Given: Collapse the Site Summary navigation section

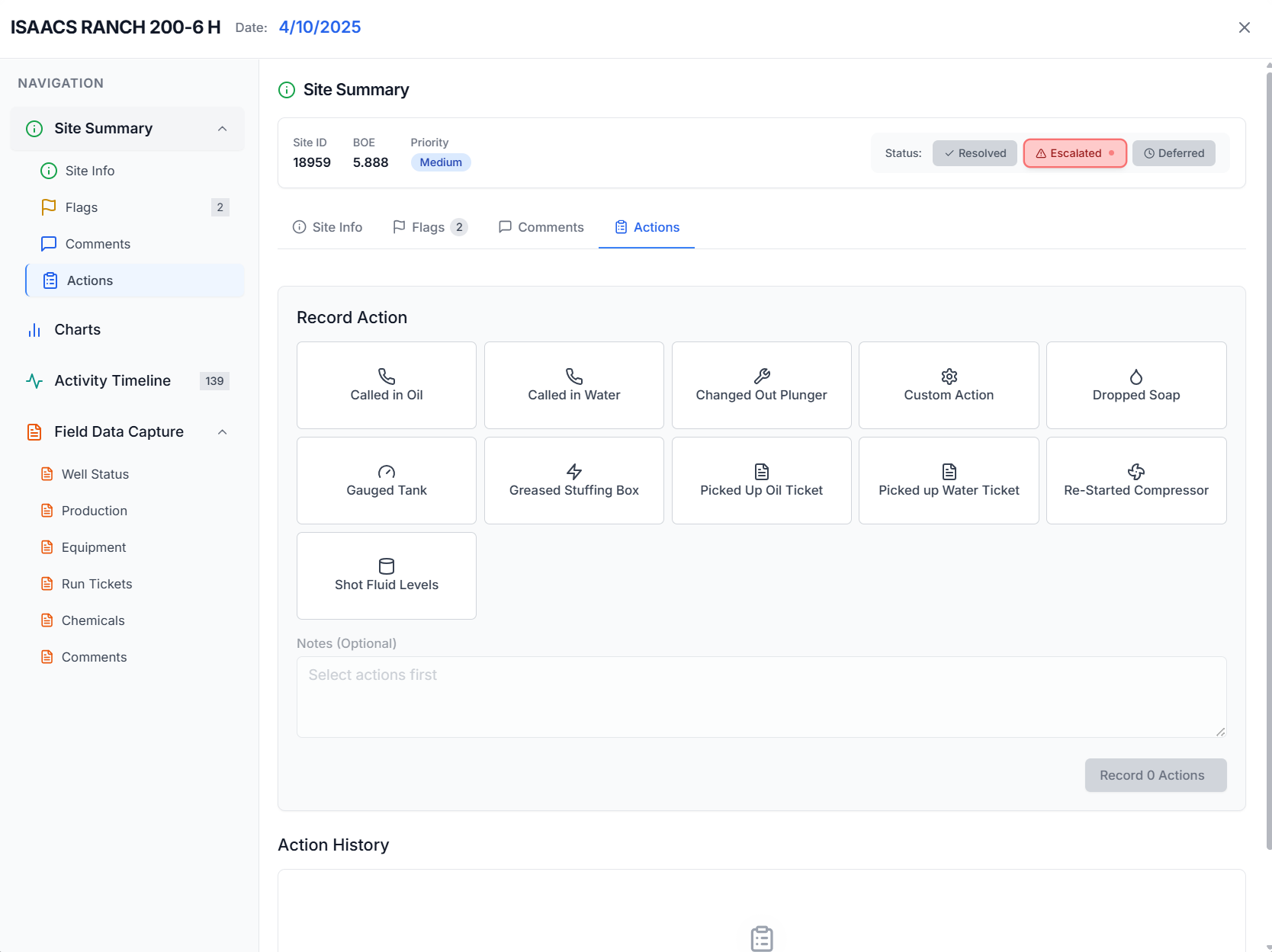Looking at the screenshot, I should pos(222,128).
